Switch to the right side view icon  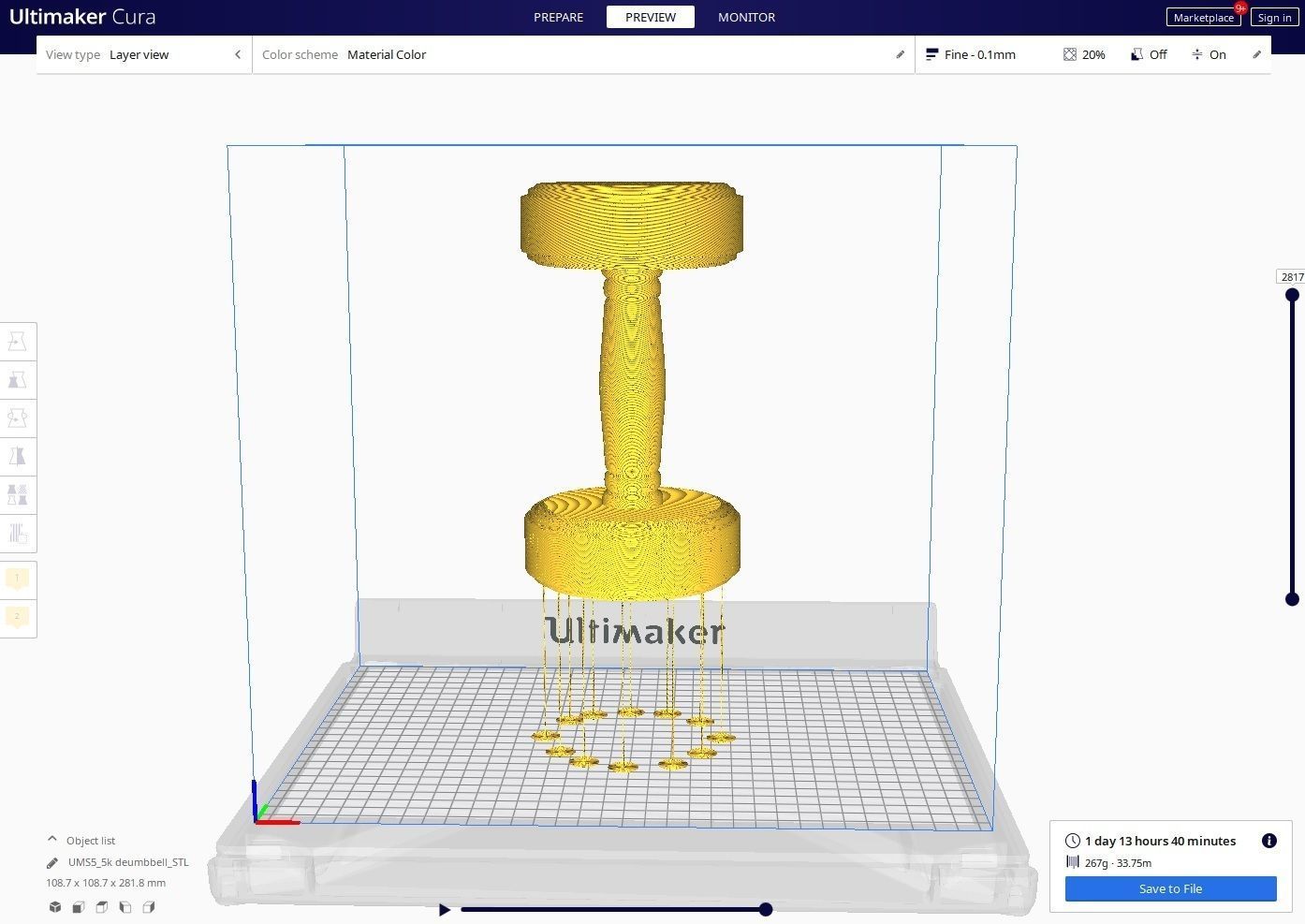tap(149, 907)
